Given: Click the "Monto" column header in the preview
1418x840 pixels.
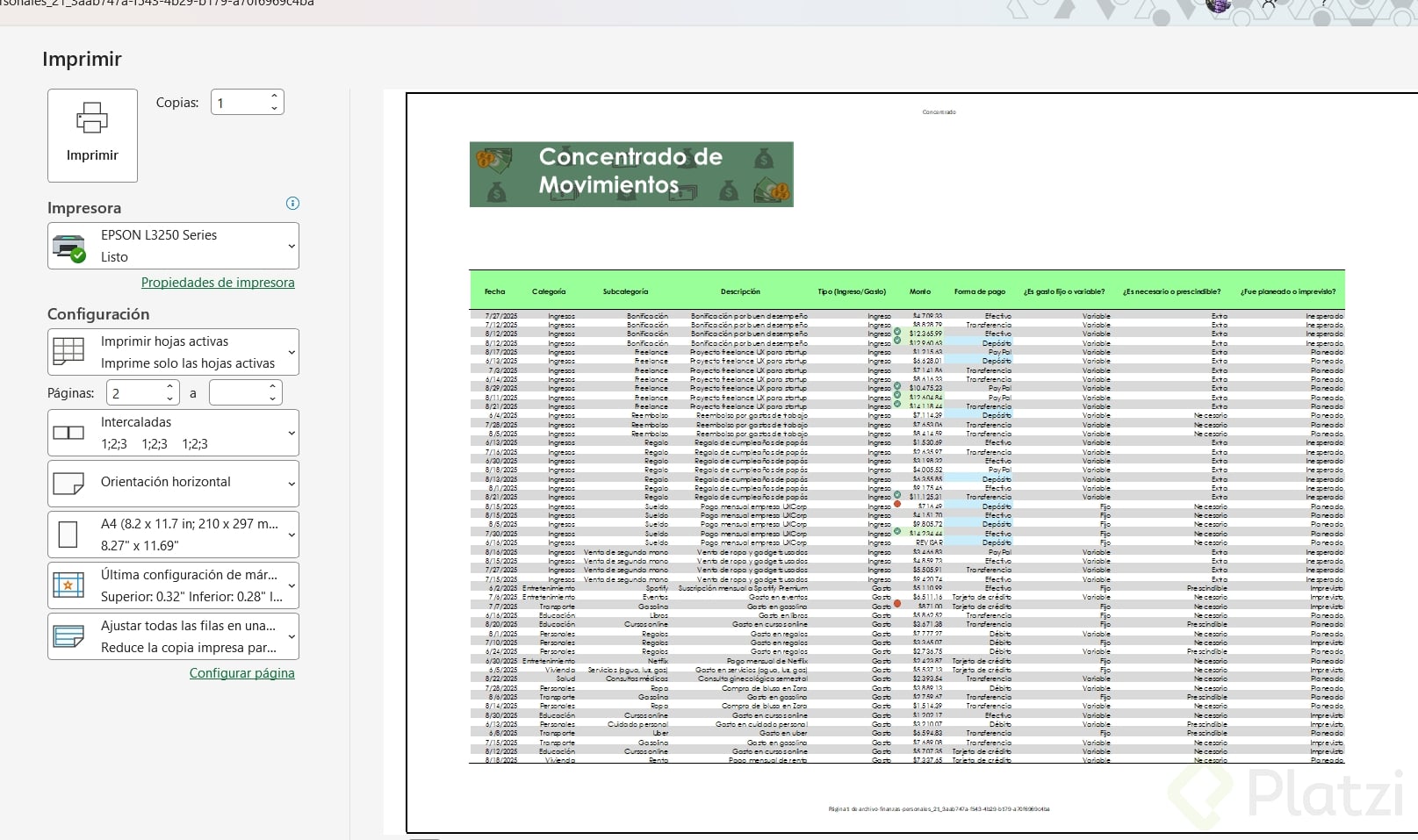Looking at the screenshot, I should click(x=920, y=291).
